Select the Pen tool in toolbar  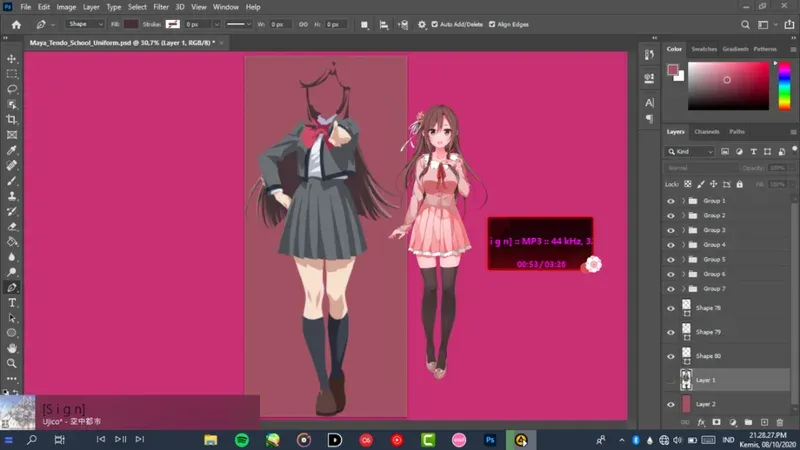[x=12, y=288]
